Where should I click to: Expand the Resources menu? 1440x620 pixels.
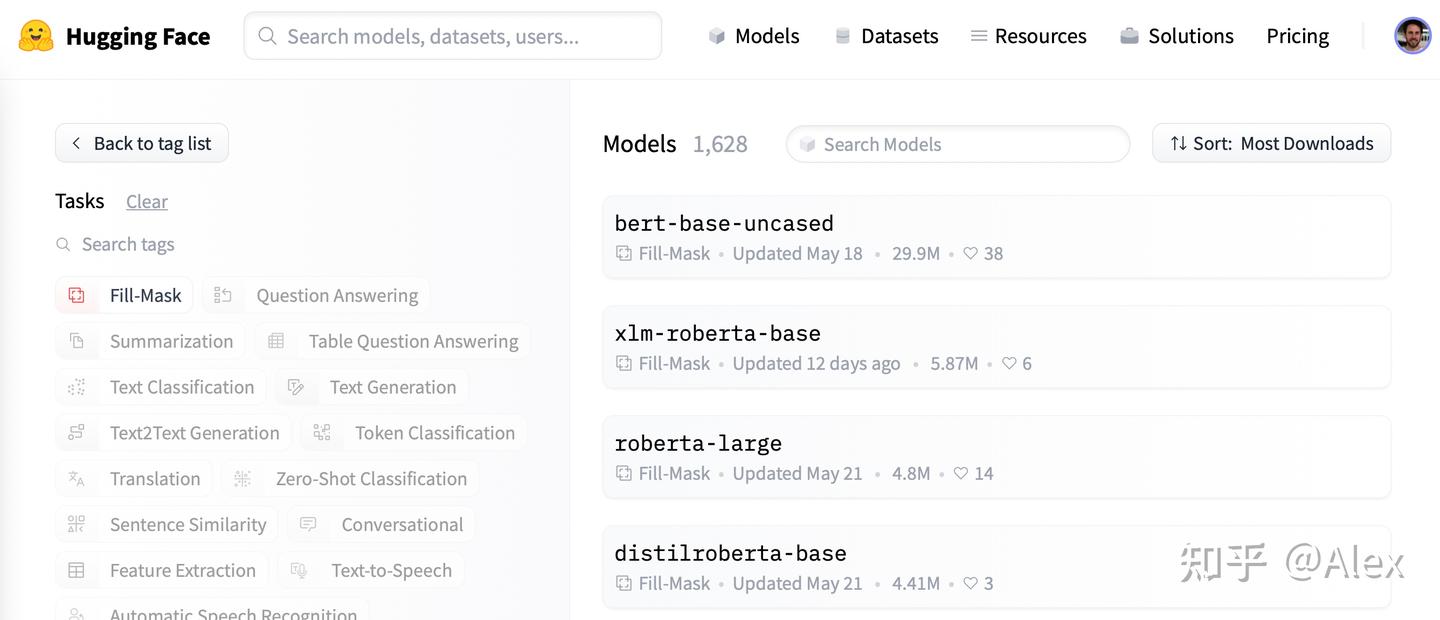1028,37
